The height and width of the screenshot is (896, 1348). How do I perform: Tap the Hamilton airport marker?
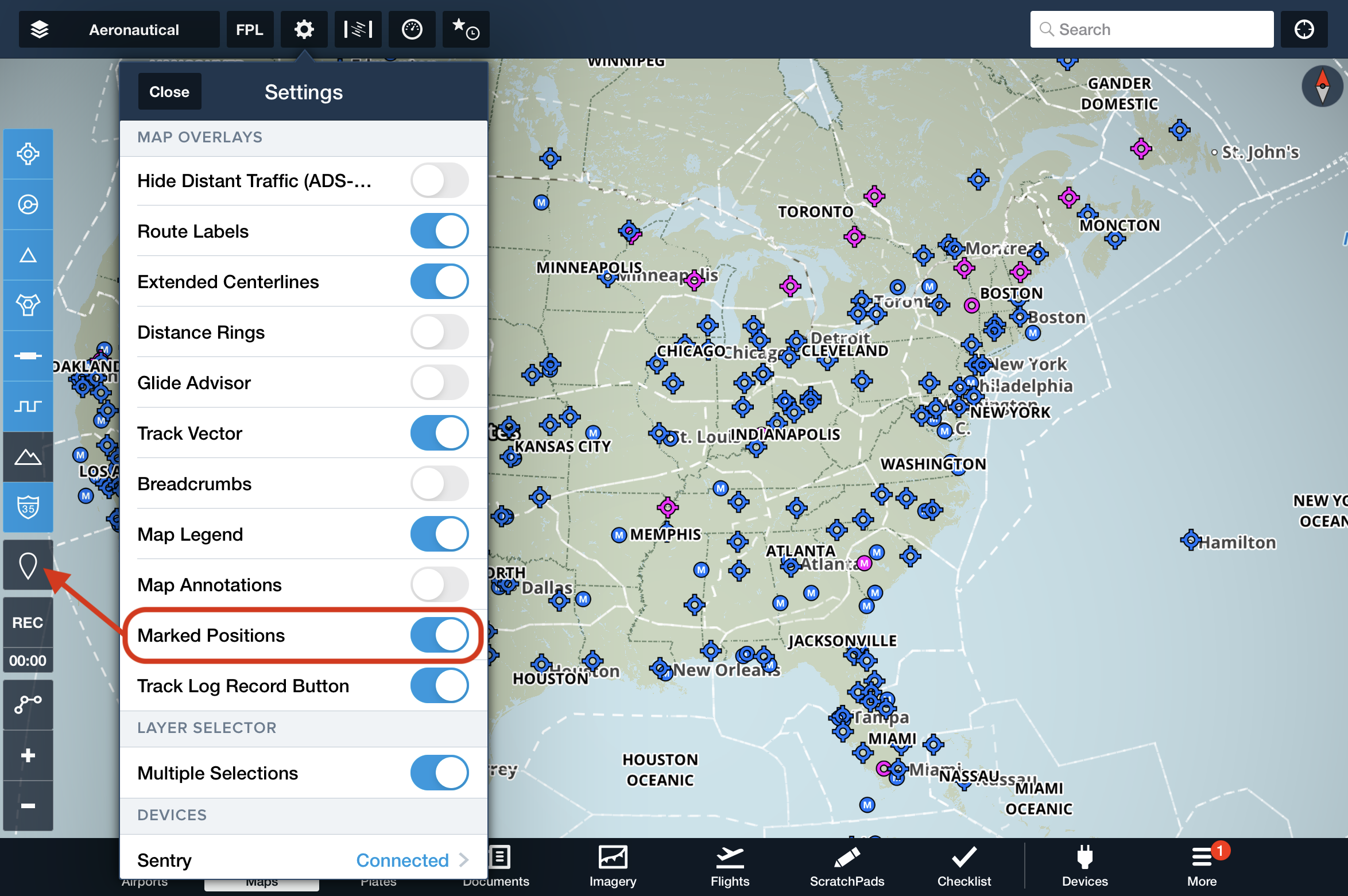point(1190,540)
